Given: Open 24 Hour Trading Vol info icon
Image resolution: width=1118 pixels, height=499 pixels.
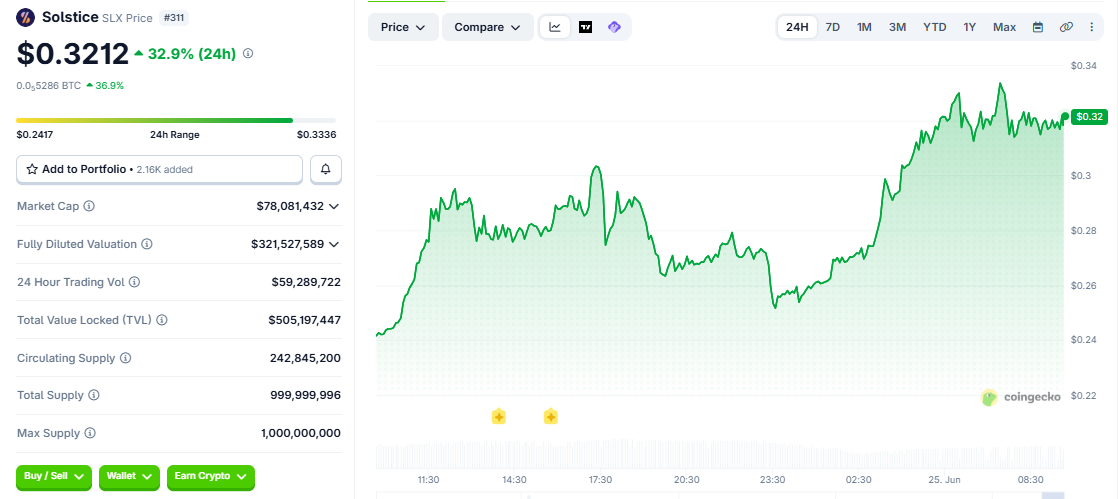Looking at the screenshot, I should coord(134,282).
